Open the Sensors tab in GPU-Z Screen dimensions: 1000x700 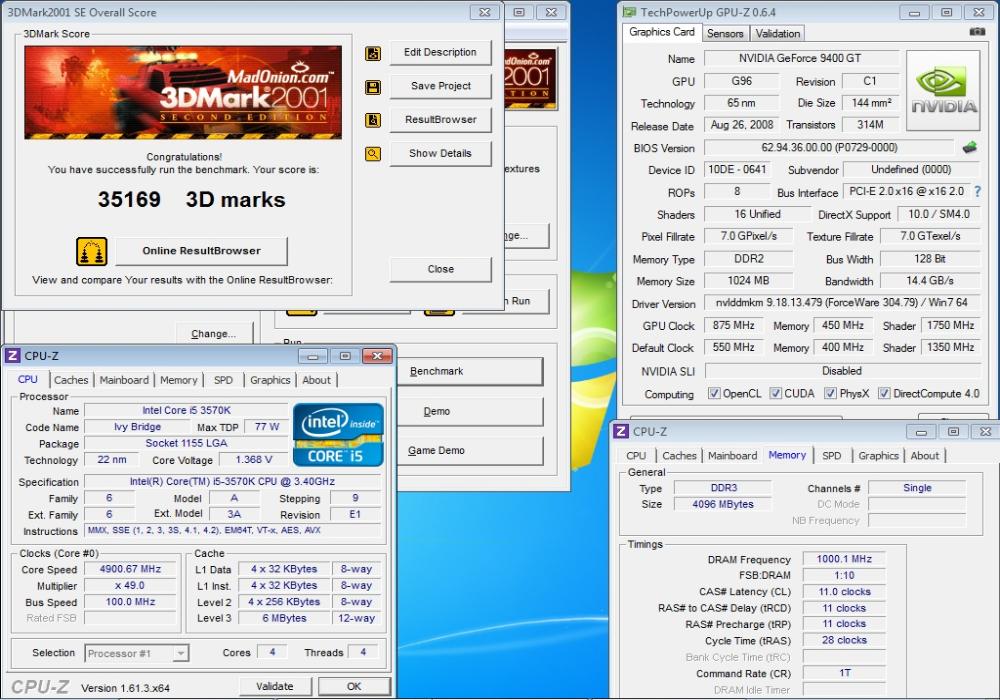(x=725, y=33)
